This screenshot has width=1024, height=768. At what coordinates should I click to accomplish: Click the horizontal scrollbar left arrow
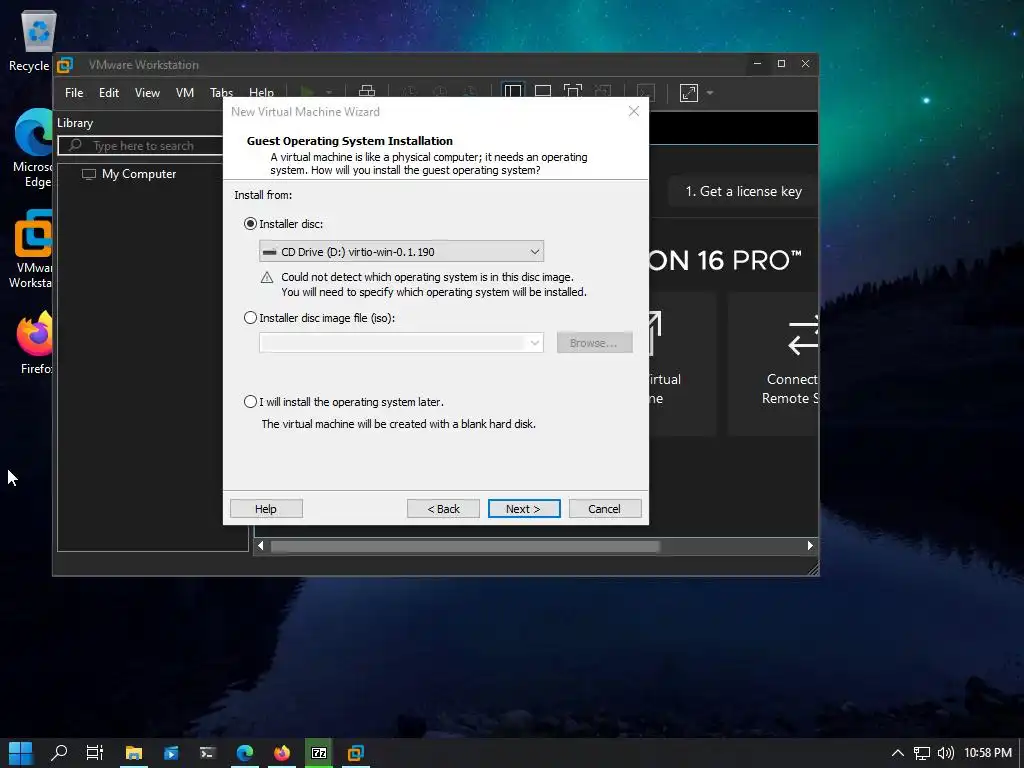point(261,545)
